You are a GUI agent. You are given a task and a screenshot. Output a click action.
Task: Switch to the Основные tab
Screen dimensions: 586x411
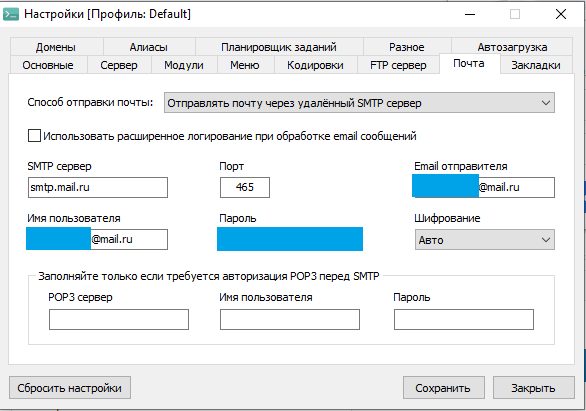(48, 65)
